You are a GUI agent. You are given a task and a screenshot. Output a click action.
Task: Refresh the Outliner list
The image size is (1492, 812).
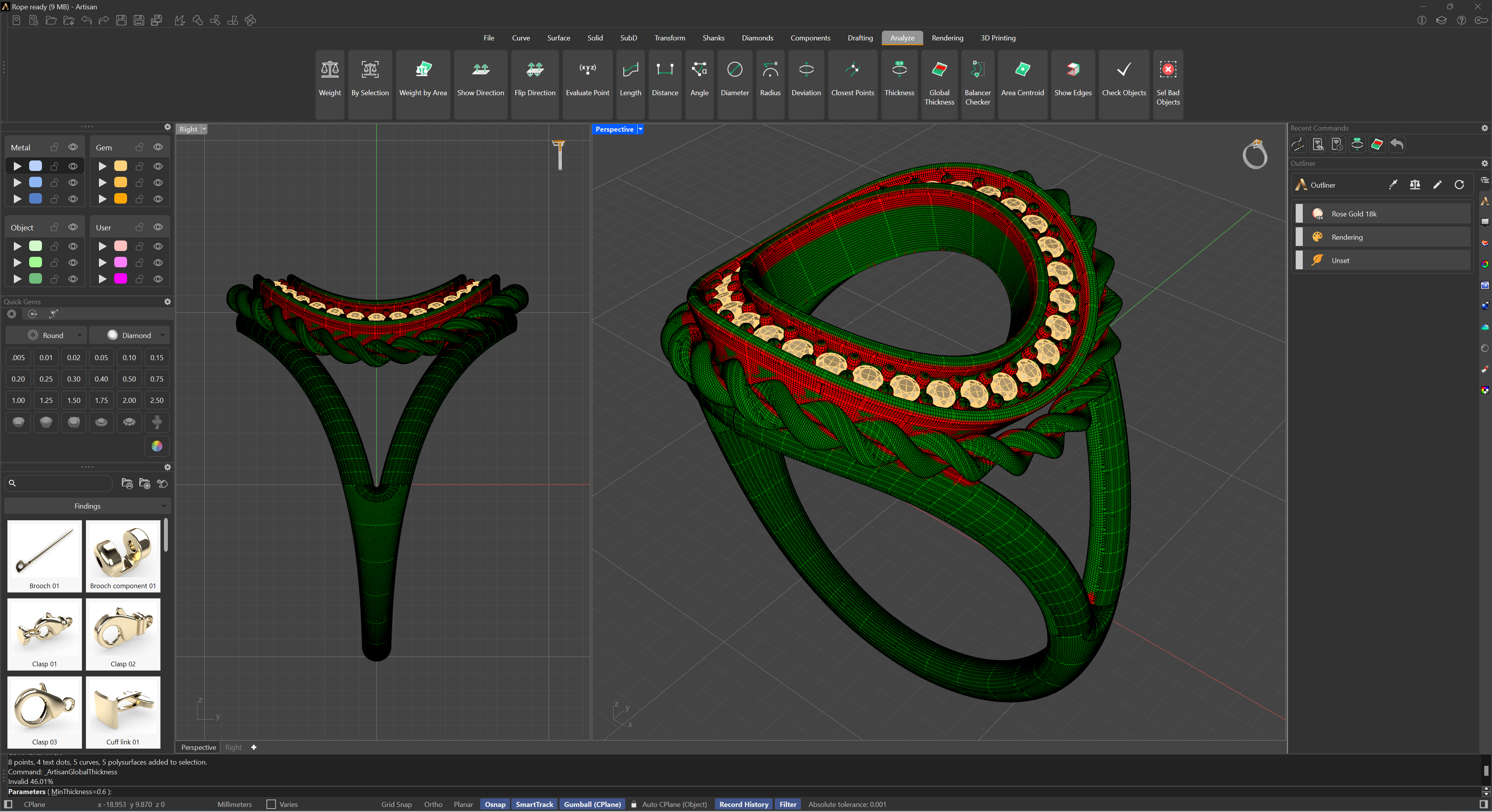click(x=1459, y=185)
